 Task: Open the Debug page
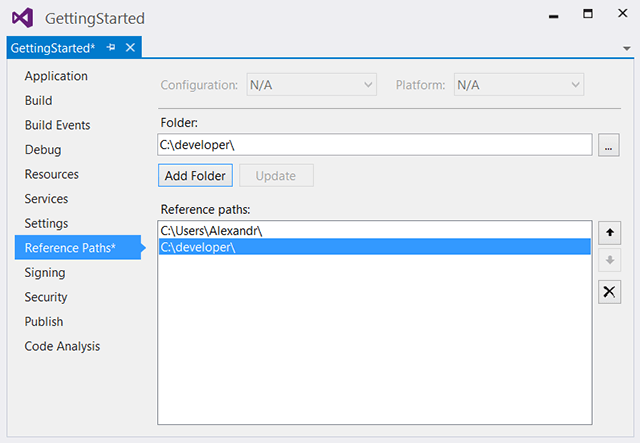tap(43, 150)
